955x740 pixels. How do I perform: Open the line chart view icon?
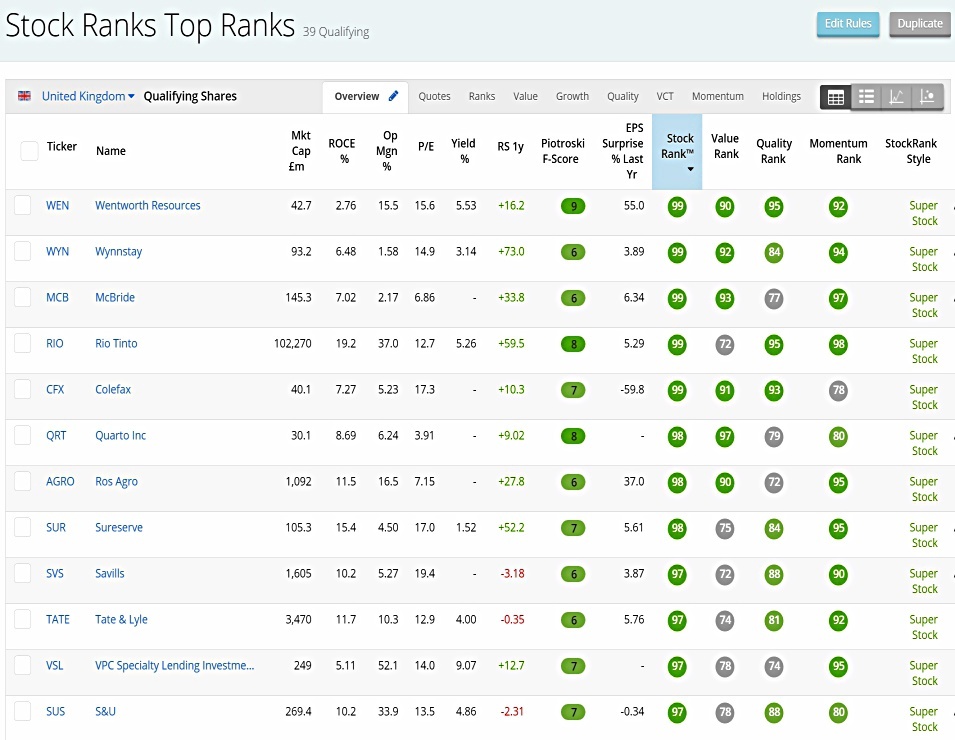897,97
